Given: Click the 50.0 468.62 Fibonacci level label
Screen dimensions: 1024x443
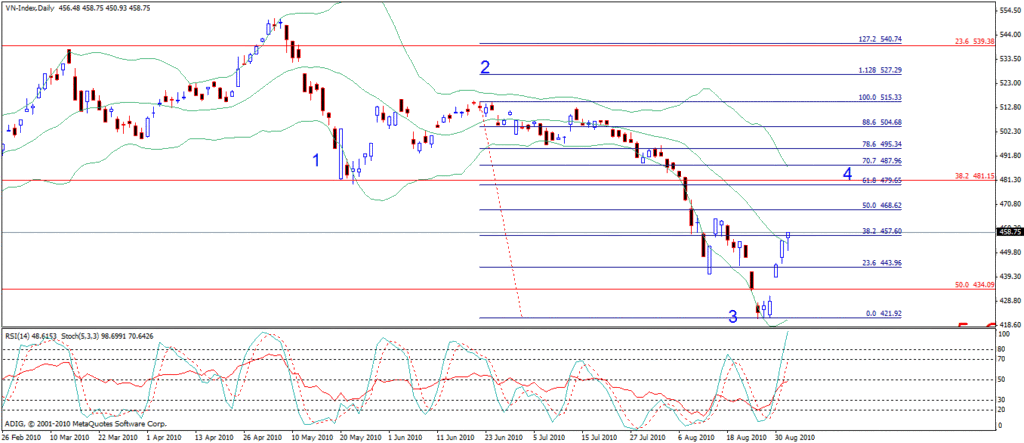Looking at the screenshot, I should 880,205.
